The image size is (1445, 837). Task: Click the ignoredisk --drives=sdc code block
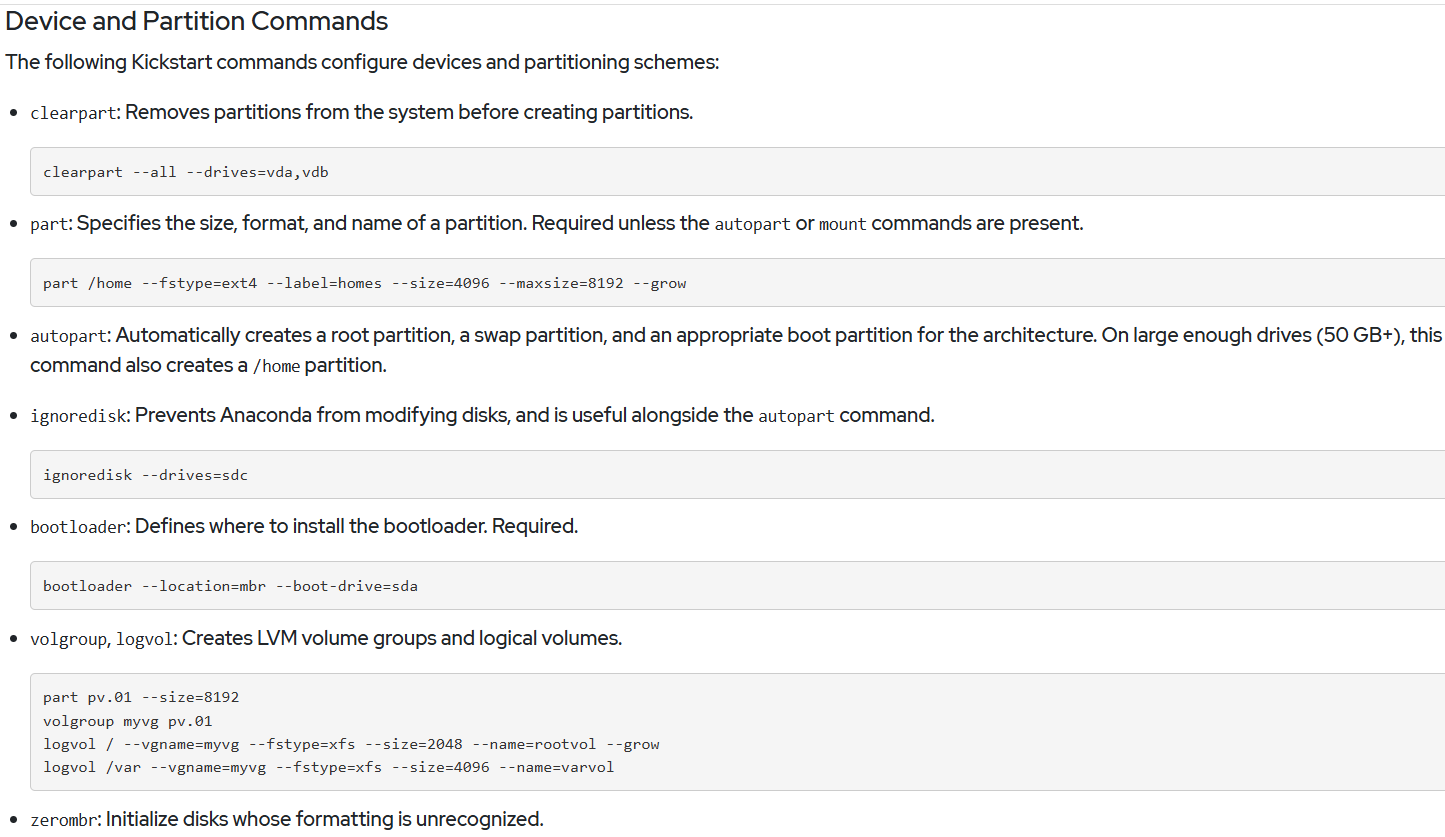tap(737, 475)
